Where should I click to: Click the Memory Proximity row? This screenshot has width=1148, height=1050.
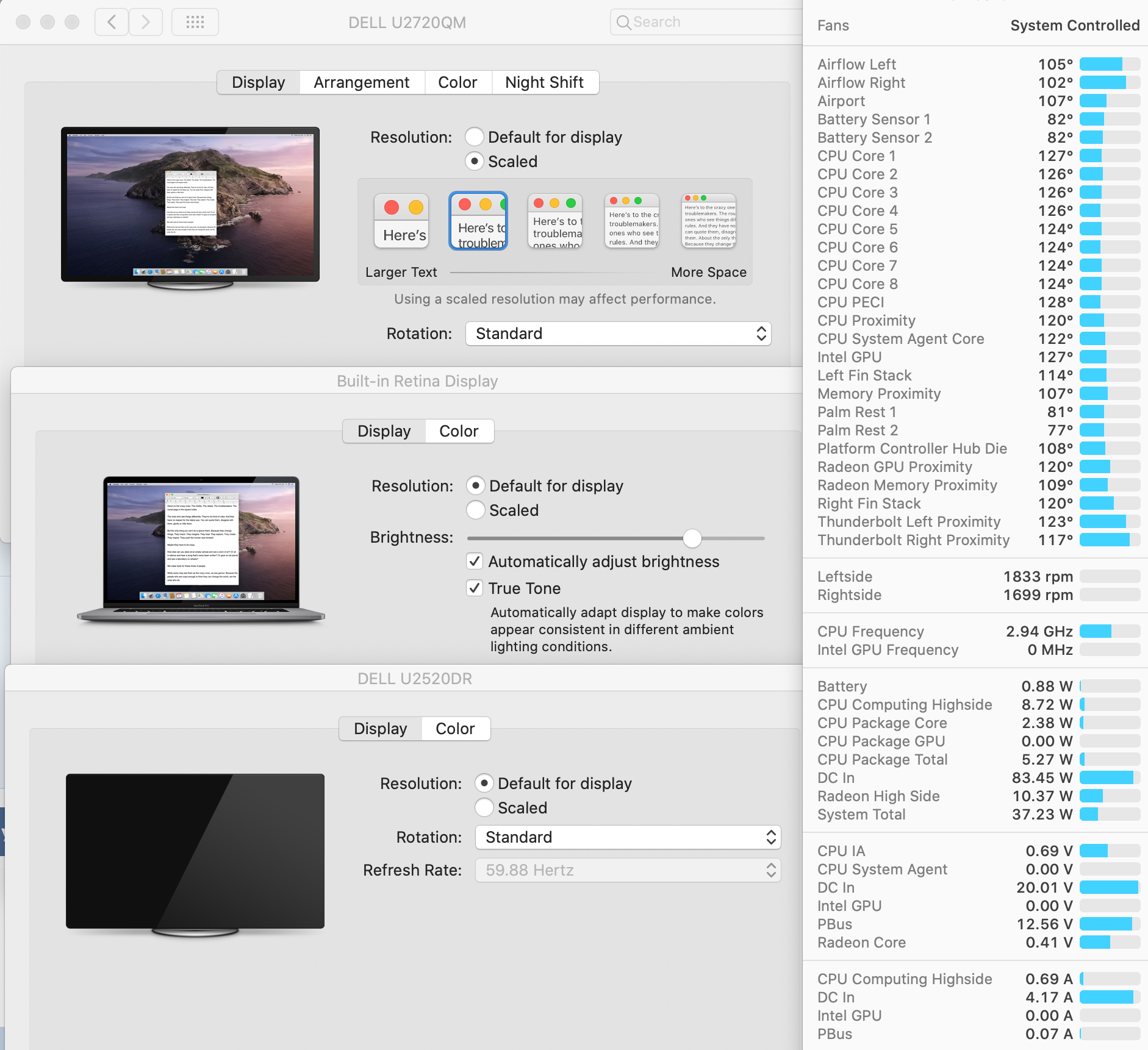pyautogui.click(x=978, y=393)
